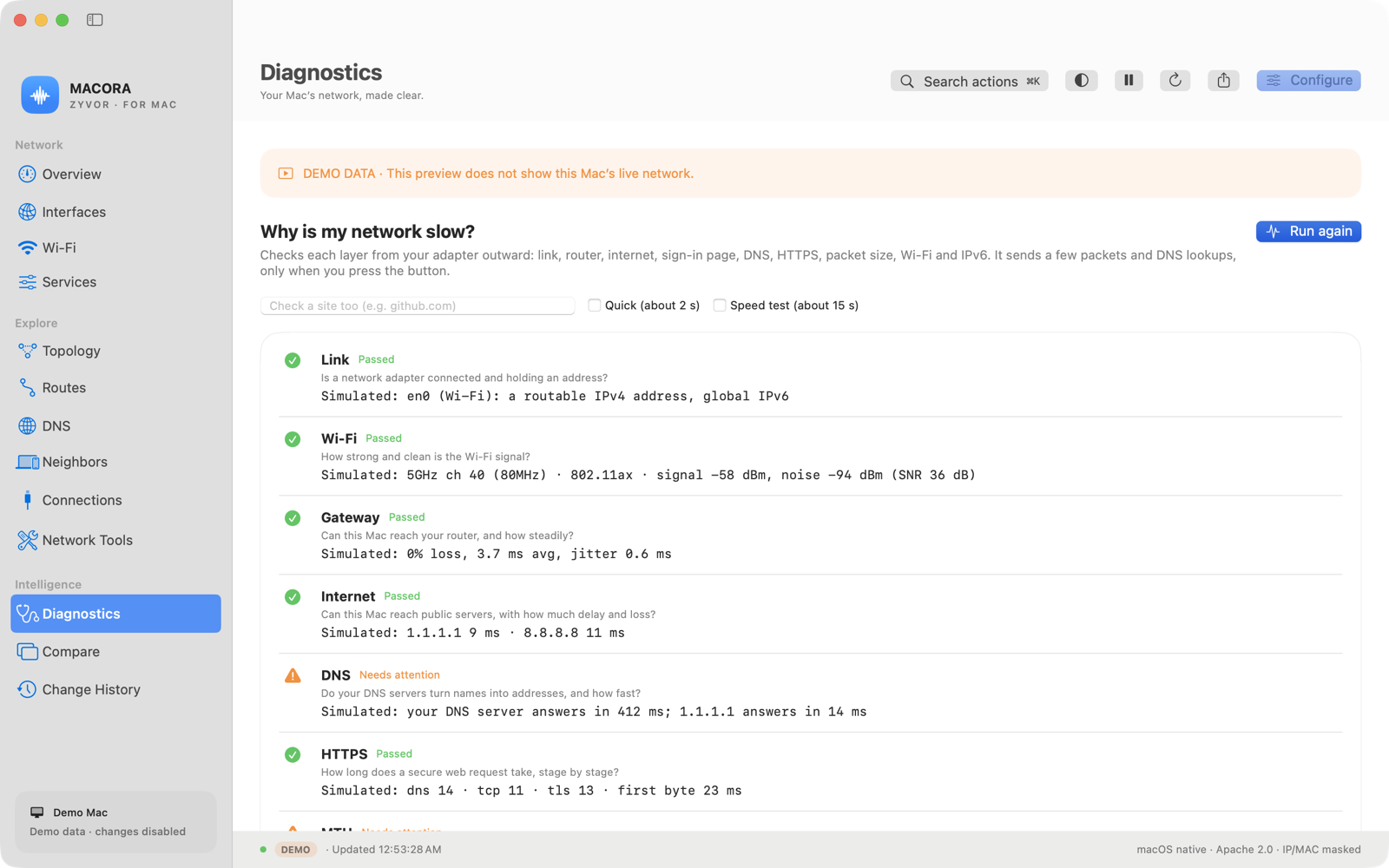Select Diagnostics in the sidebar

[x=115, y=614]
